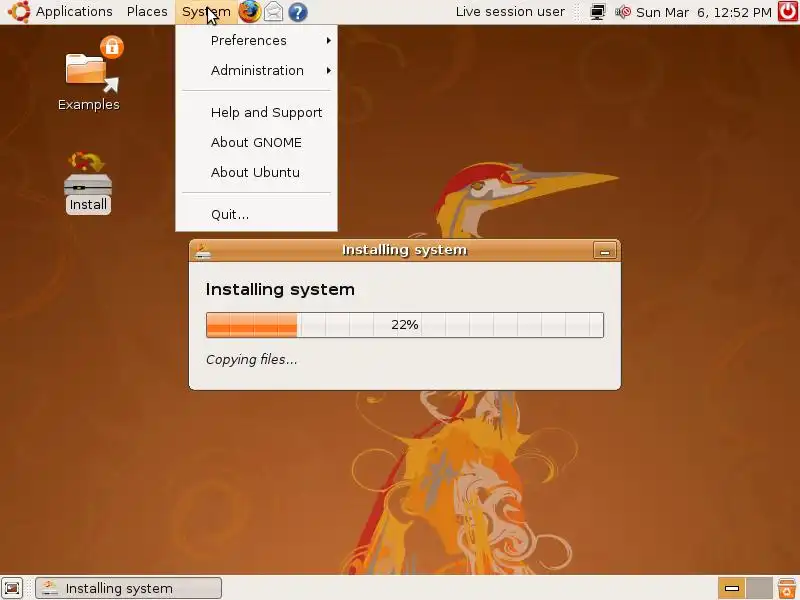Open the network monitor tray icon

tap(597, 12)
